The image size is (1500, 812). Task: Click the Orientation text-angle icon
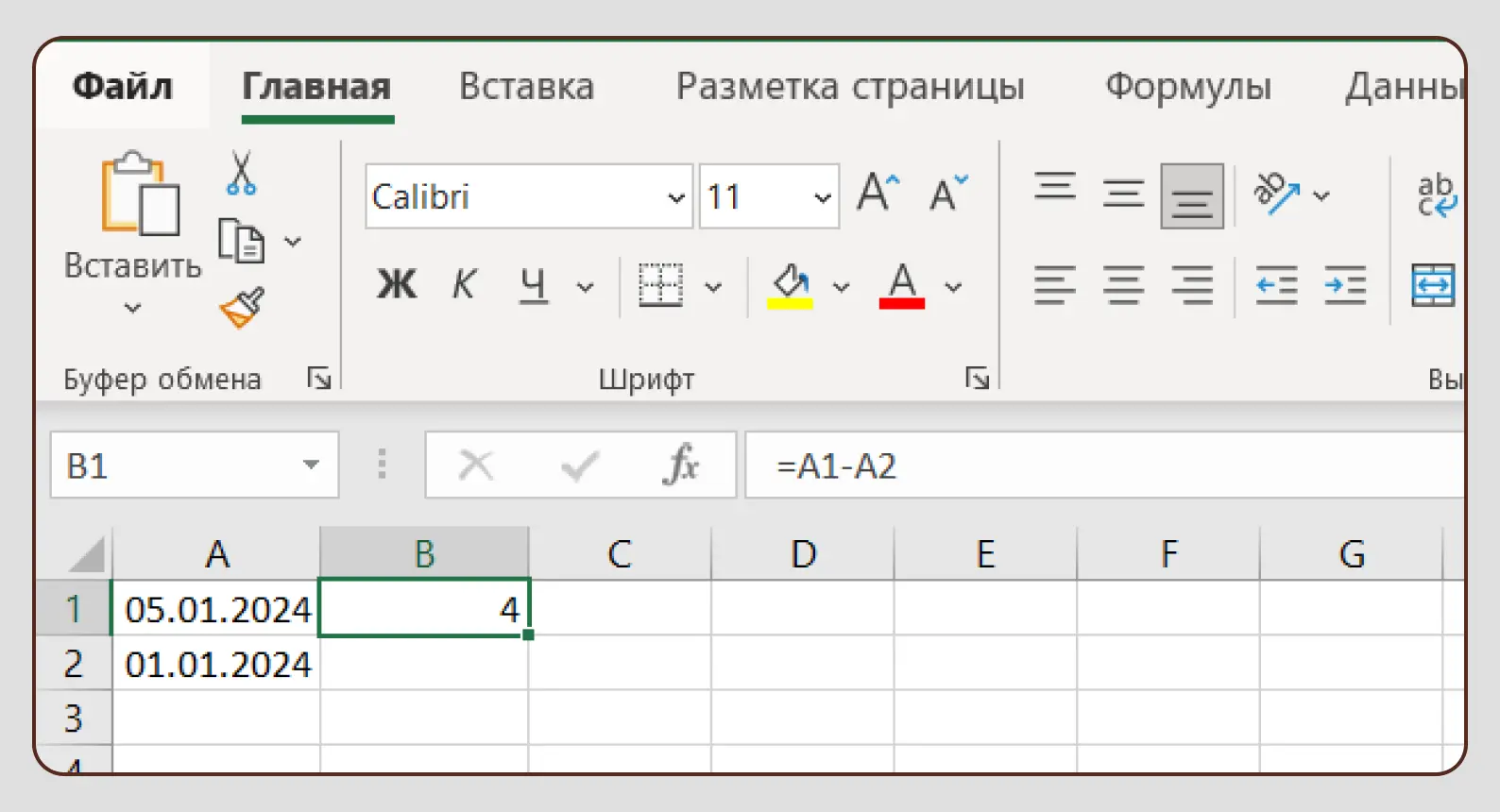coord(1276,194)
